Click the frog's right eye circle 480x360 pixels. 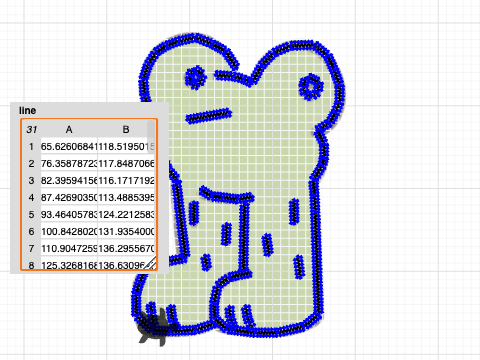pyautogui.click(x=311, y=87)
